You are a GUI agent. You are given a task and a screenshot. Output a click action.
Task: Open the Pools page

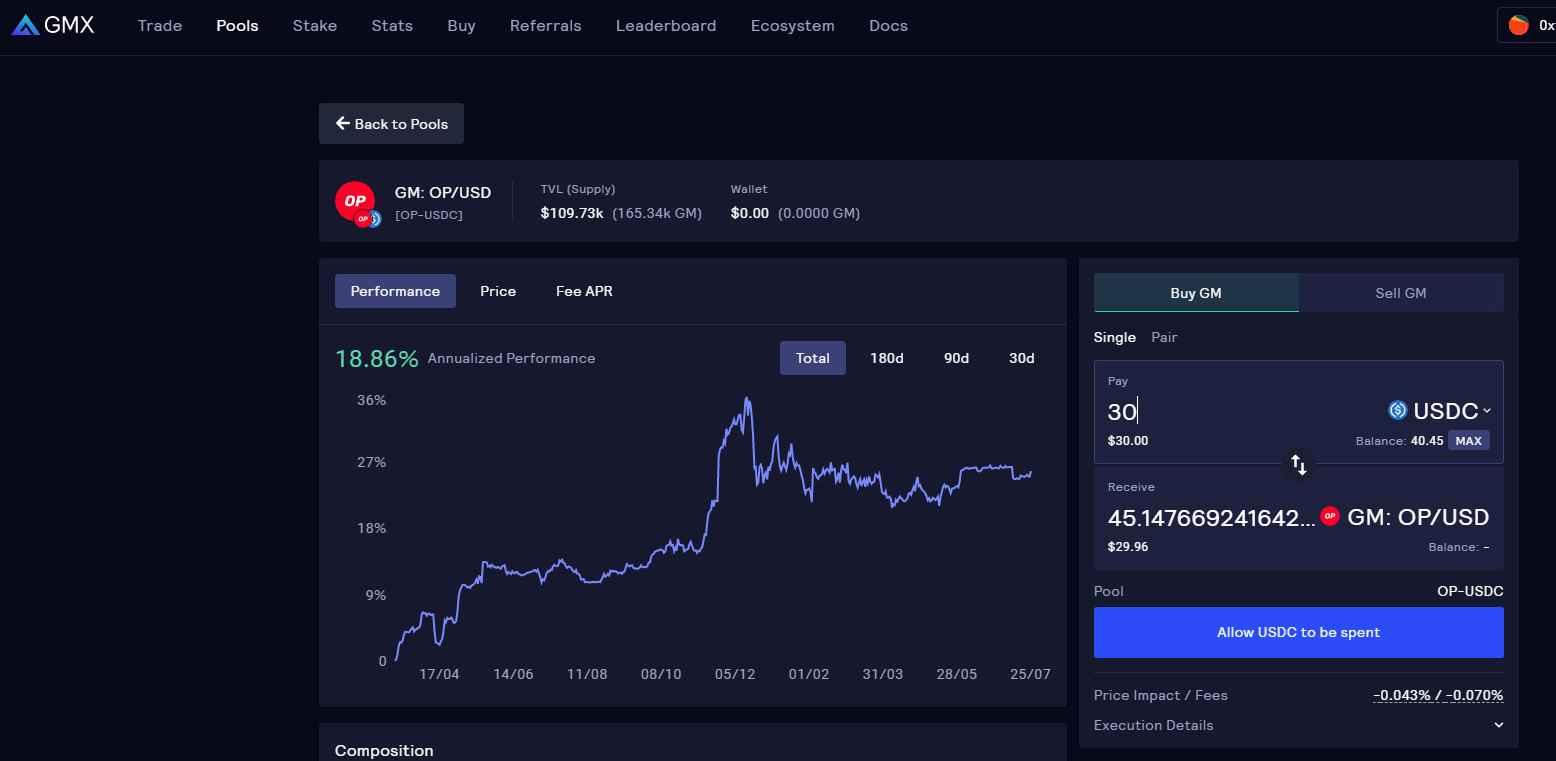coord(237,26)
